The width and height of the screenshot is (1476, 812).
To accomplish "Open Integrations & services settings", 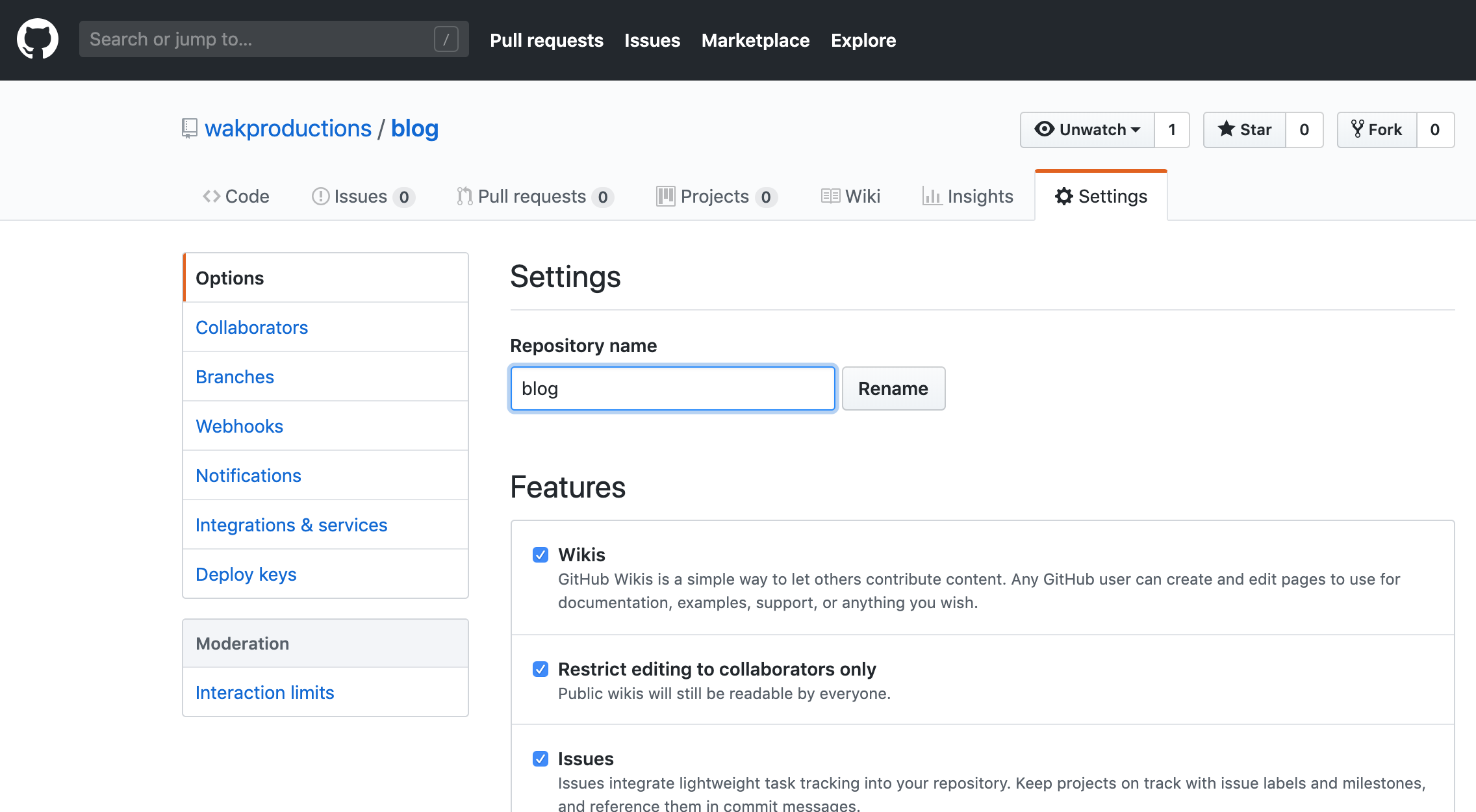I will pos(292,524).
